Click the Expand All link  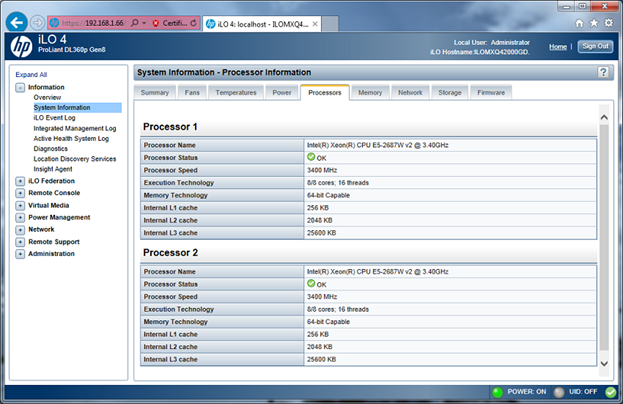pos(31,75)
